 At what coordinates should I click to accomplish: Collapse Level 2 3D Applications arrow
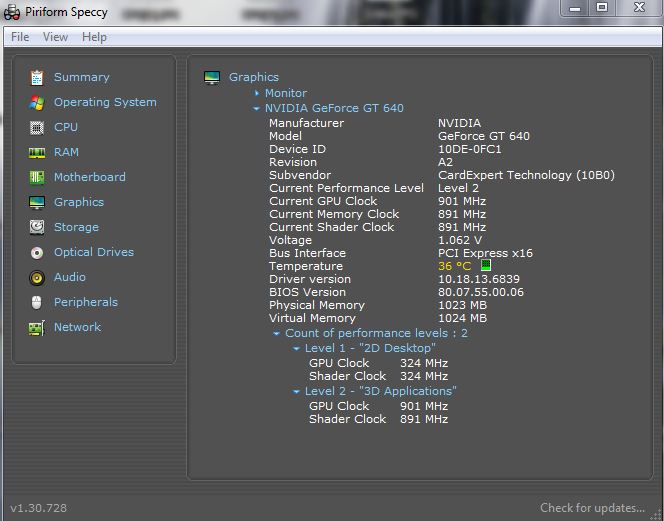click(296, 391)
